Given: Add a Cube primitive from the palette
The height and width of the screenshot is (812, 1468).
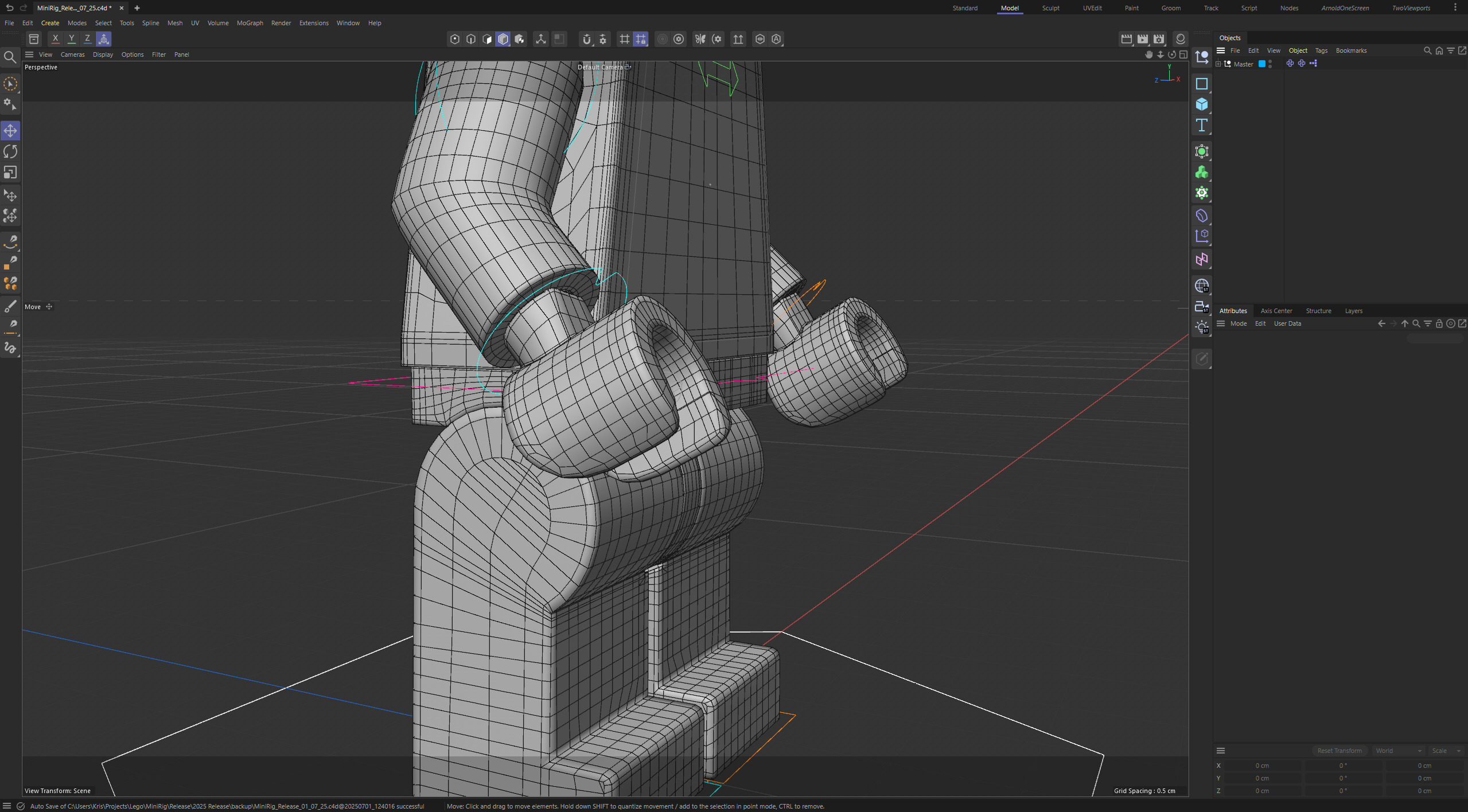Looking at the screenshot, I should pyautogui.click(x=1202, y=104).
